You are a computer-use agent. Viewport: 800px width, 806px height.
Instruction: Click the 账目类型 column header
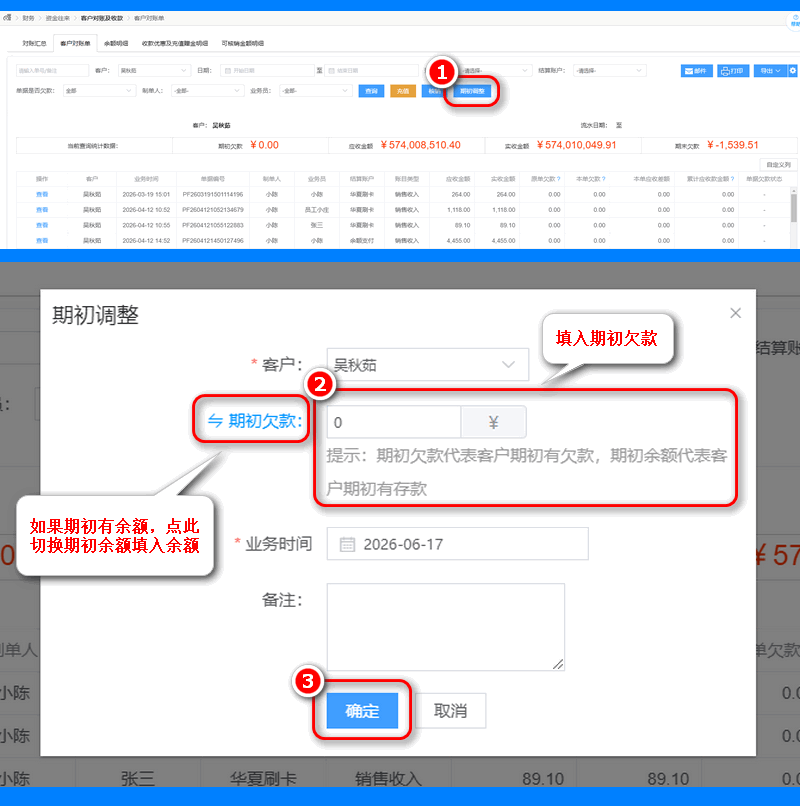pyautogui.click(x=407, y=179)
